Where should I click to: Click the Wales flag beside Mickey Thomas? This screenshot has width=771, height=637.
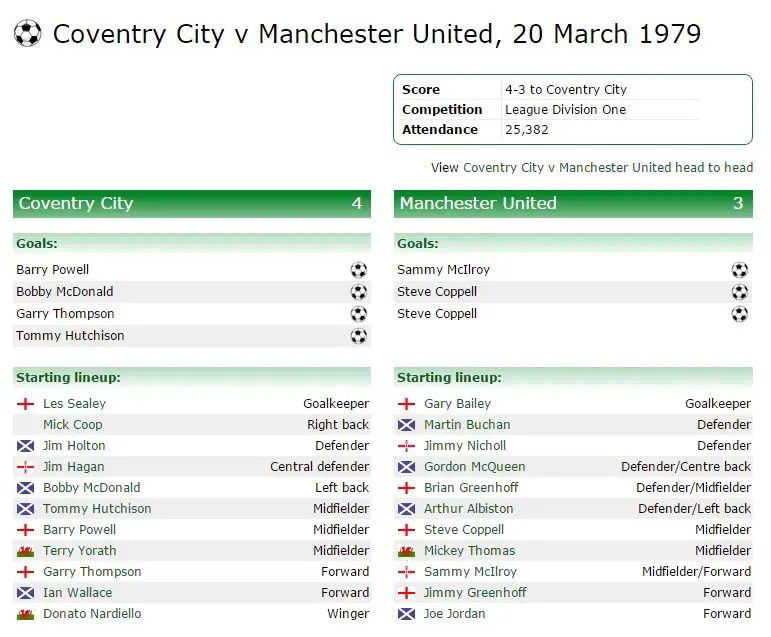(x=406, y=551)
